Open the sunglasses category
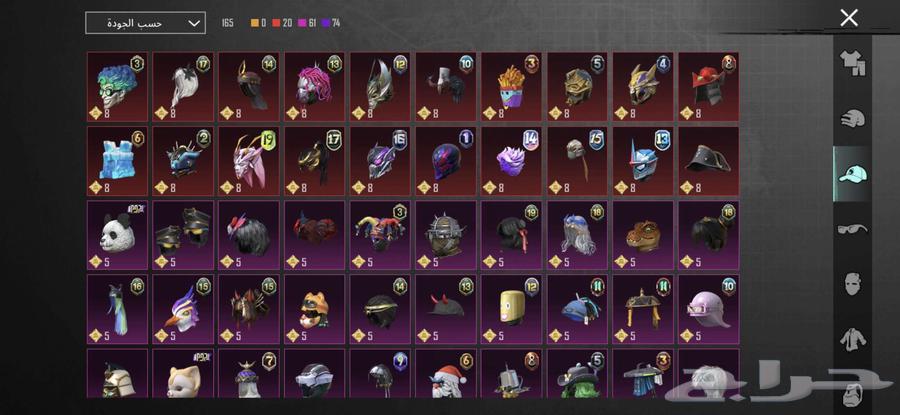This screenshot has height=415, width=900. click(852, 229)
